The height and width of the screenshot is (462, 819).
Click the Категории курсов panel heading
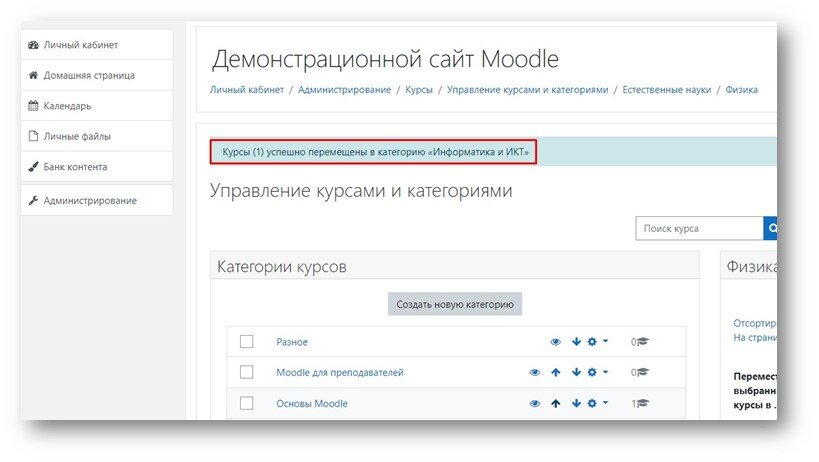(282, 267)
